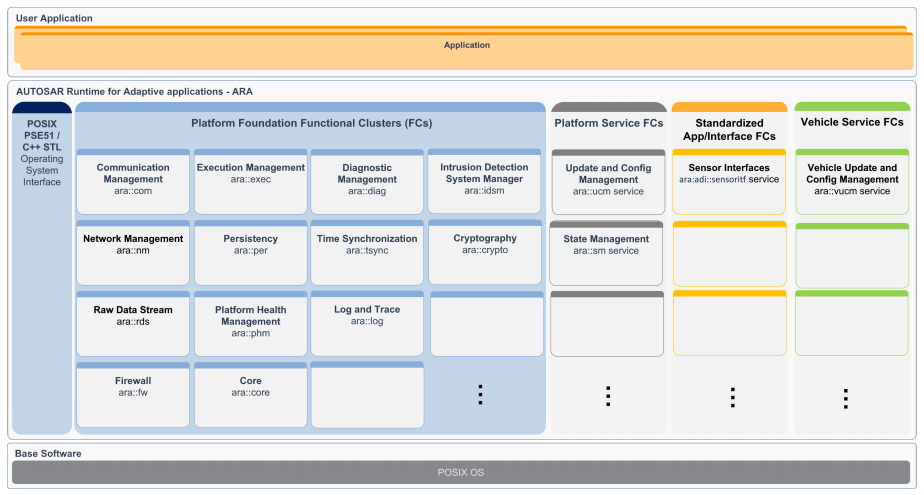Click the Communication Management ara::com box
The width and height of the screenshot is (924, 495).
133,182
